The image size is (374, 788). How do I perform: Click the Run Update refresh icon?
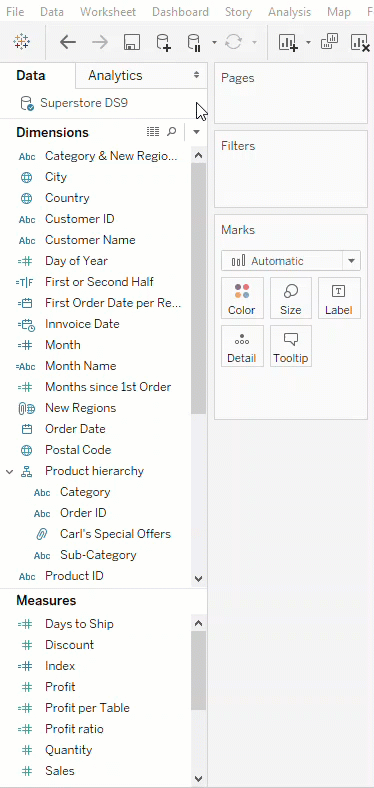click(x=233, y=42)
